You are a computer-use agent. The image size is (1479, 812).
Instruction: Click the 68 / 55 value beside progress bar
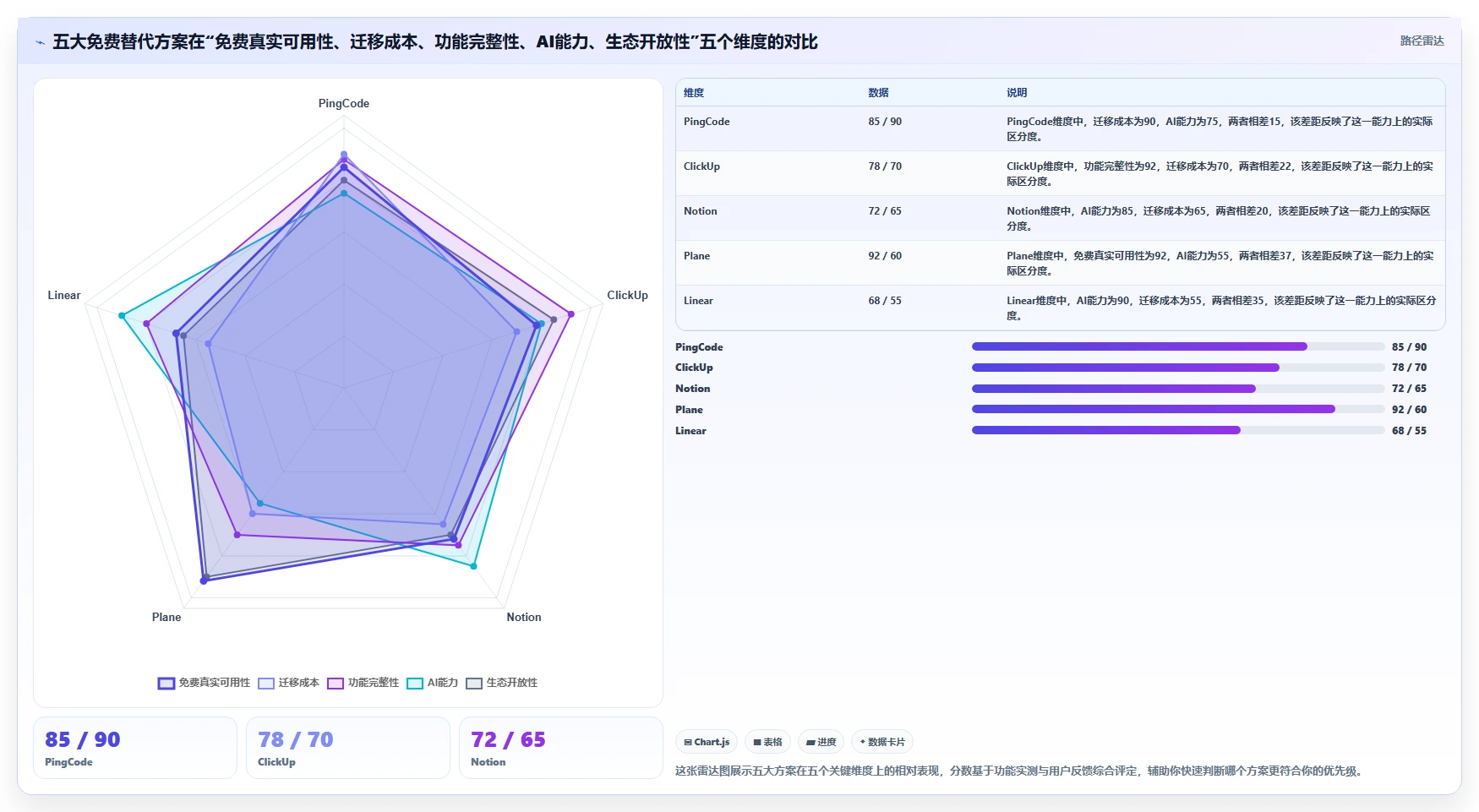click(1409, 431)
